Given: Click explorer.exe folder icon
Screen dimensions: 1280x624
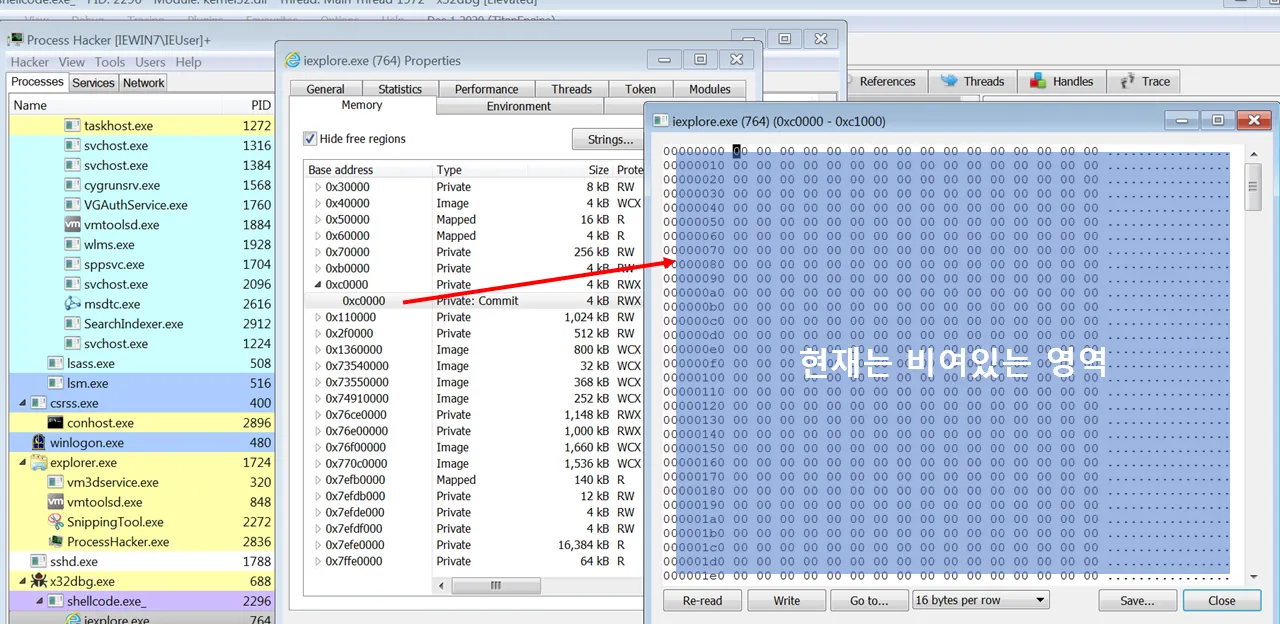Looking at the screenshot, I should coord(38,463).
